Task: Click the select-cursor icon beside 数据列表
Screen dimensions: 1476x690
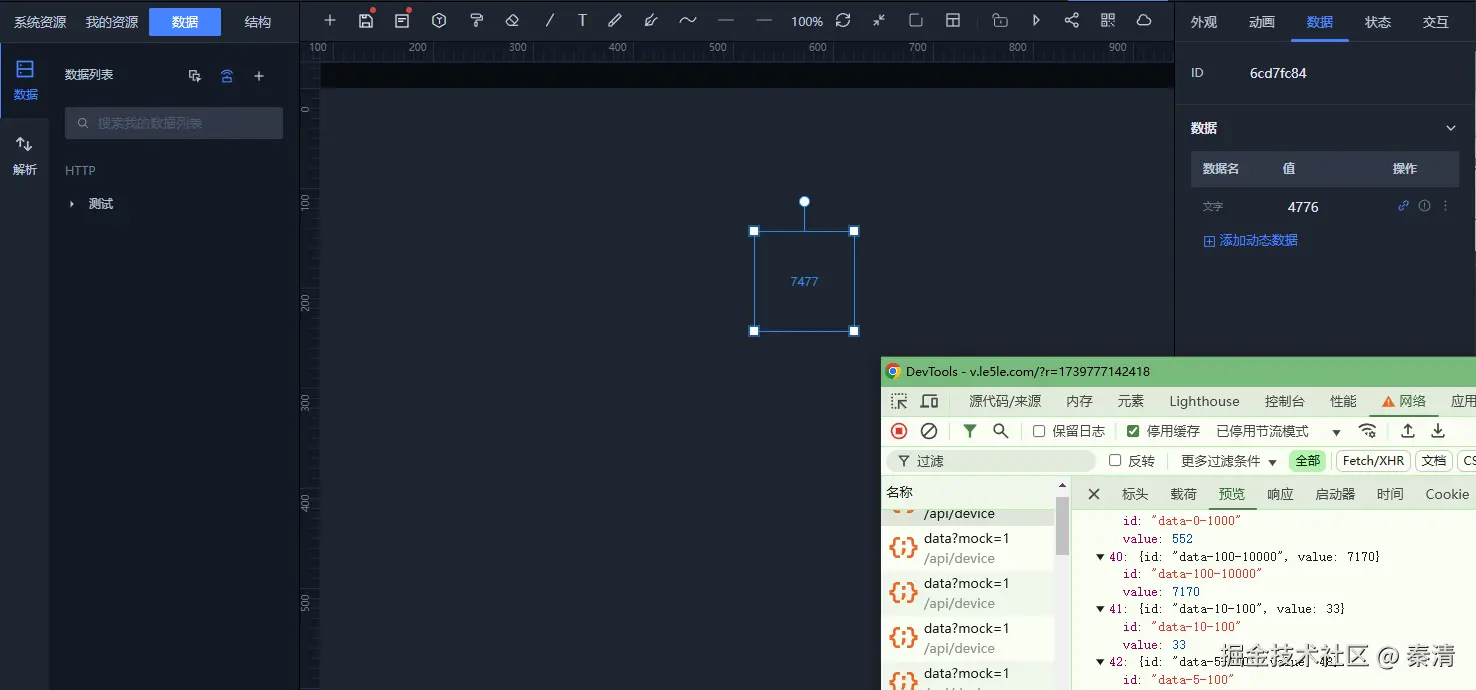Action: [195, 76]
